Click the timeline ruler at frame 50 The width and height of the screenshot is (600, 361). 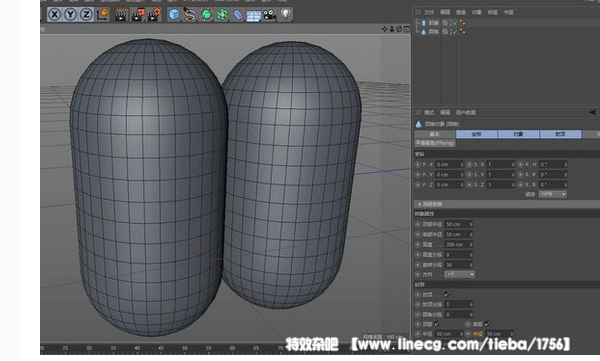185,348
